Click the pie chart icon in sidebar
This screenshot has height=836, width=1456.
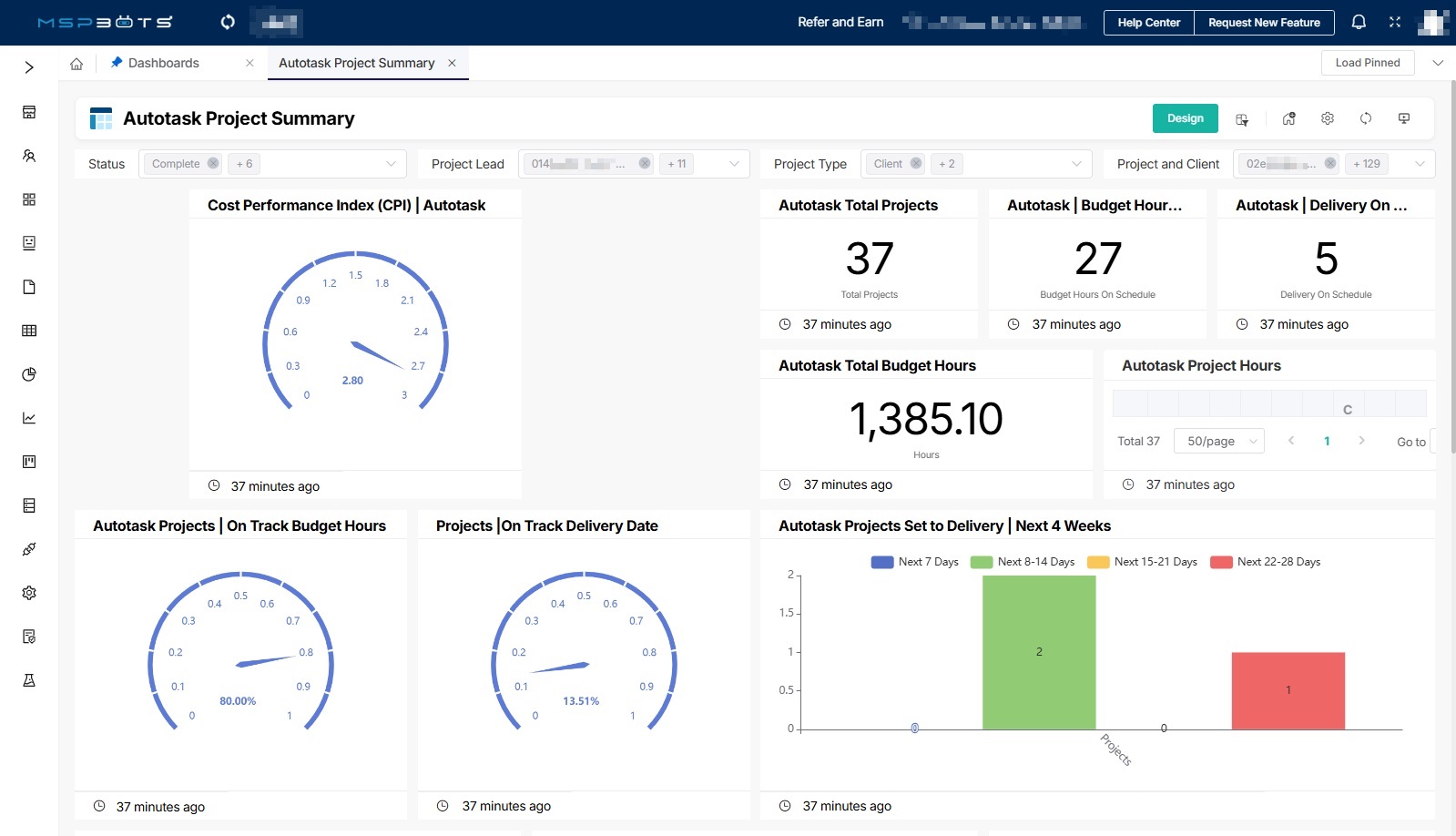click(x=29, y=374)
